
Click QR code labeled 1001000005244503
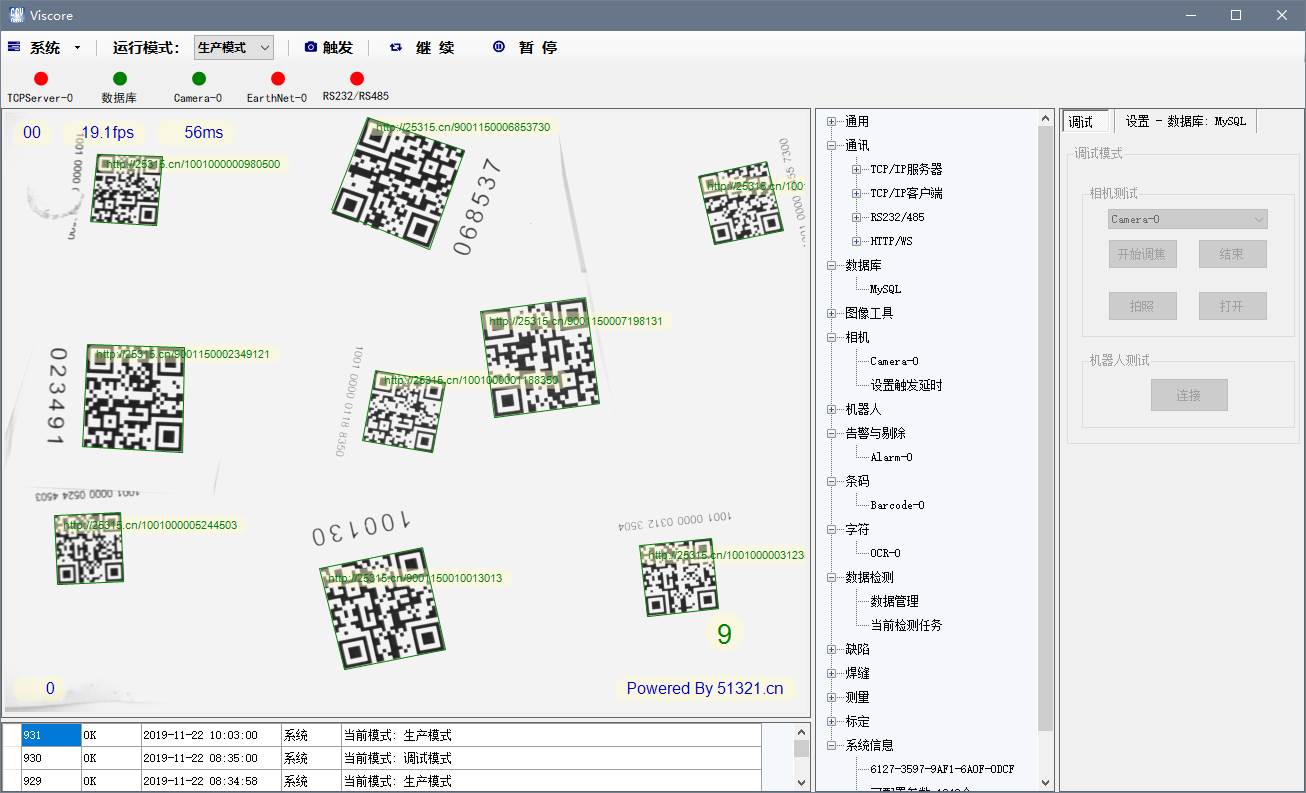pyautogui.click(x=89, y=548)
